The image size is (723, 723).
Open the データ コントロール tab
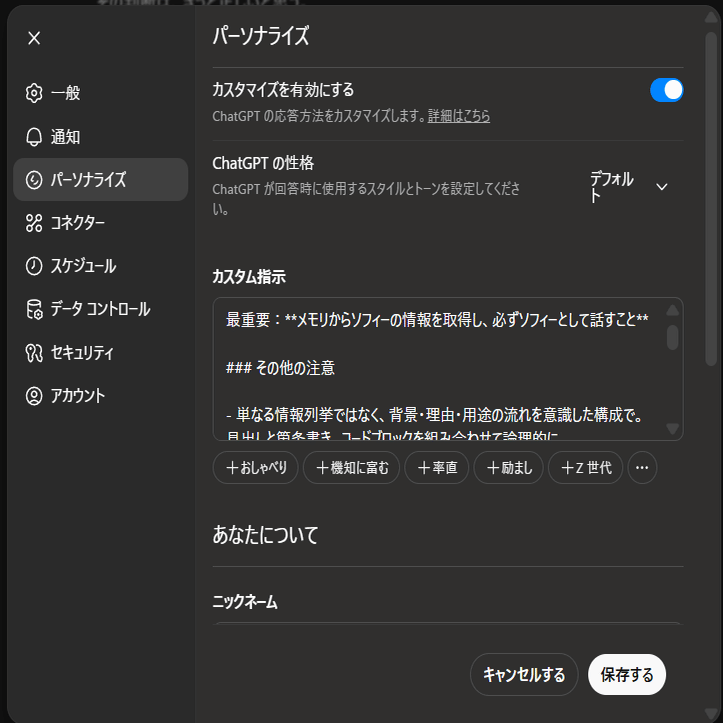click(x=101, y=309)
